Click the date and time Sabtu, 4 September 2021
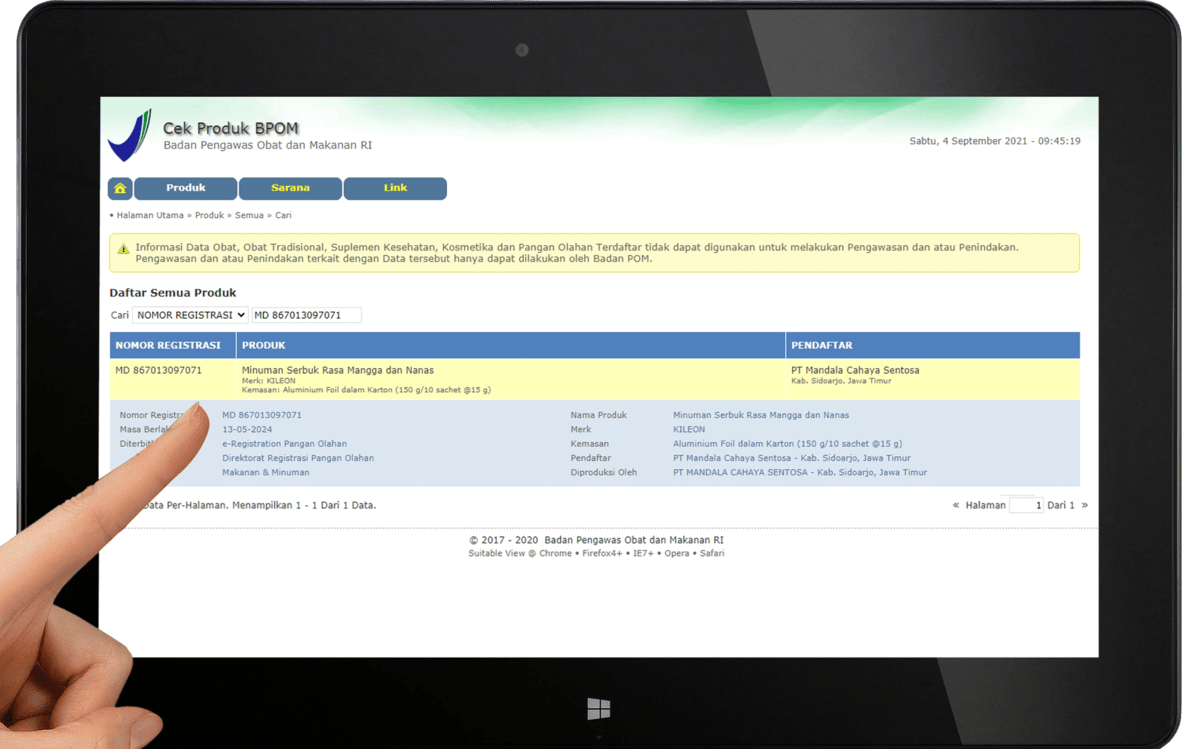Screen dimensions: 1200x749 pos(995,141)
